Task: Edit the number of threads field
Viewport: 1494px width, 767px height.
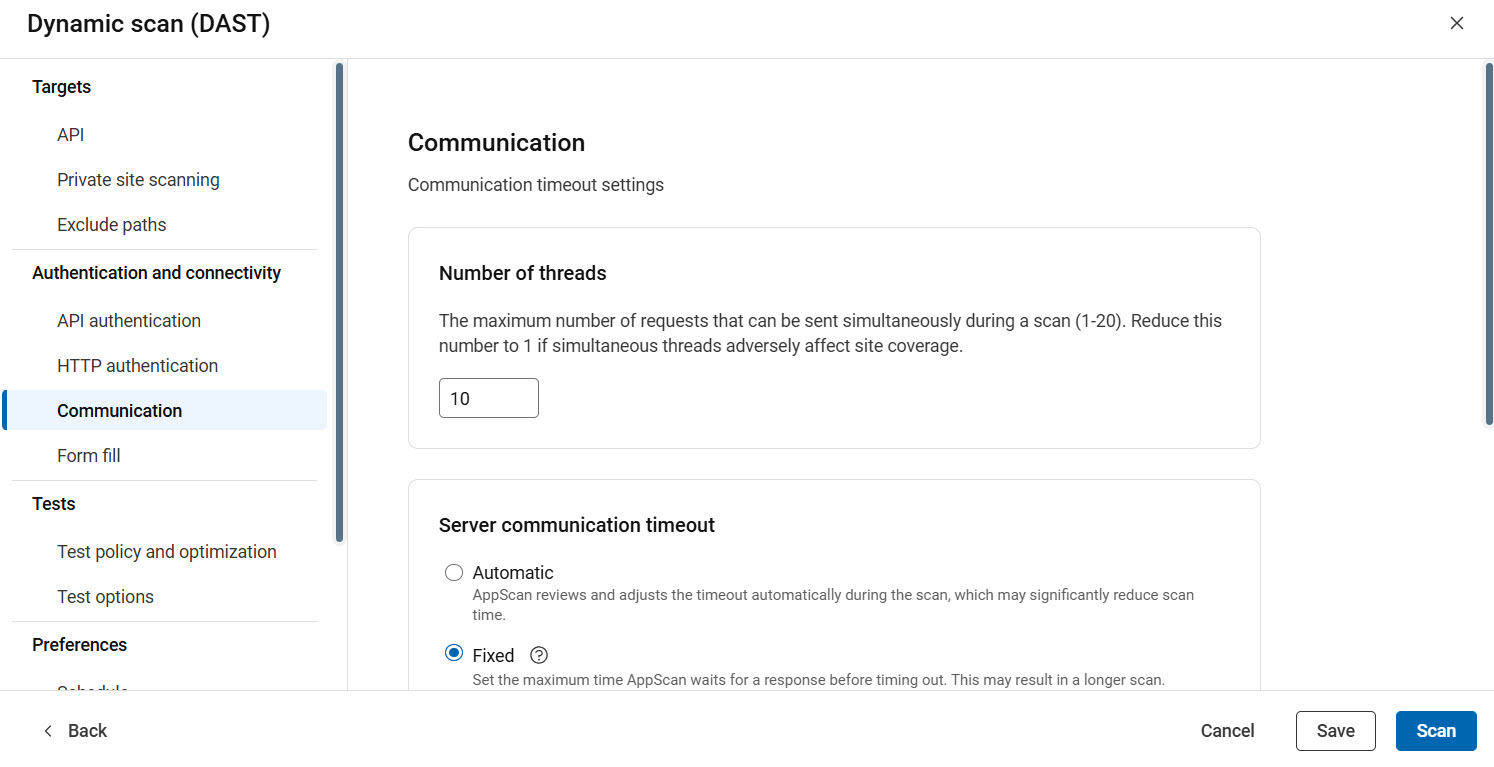Action: click(488, 397)
